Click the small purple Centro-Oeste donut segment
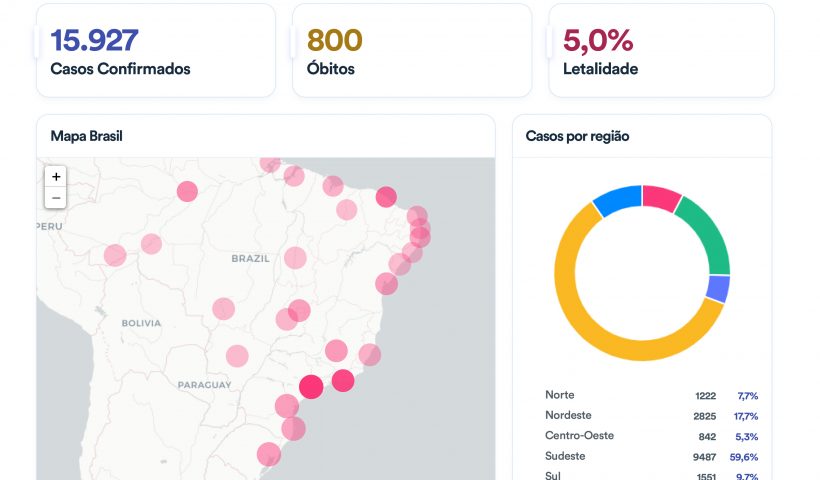This screenshot has width=820, height=480. [x=718, y=289]
